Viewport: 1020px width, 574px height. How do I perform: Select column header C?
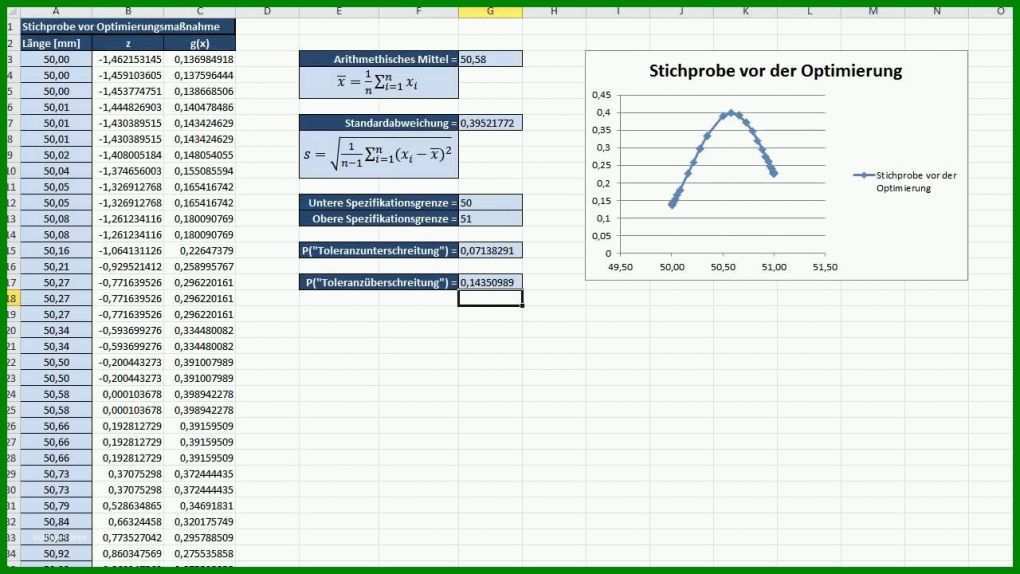pos(200,11)
